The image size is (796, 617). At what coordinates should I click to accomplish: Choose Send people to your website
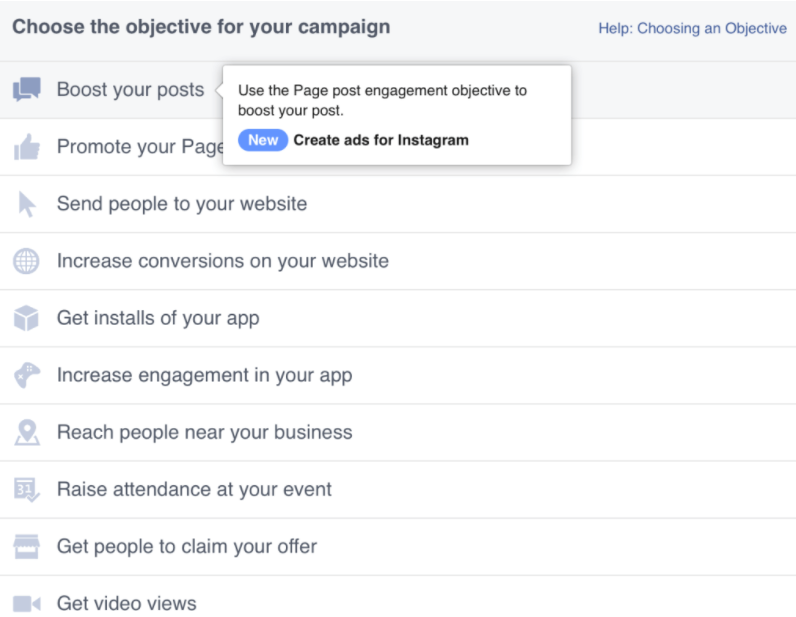[x=182, y=204]
